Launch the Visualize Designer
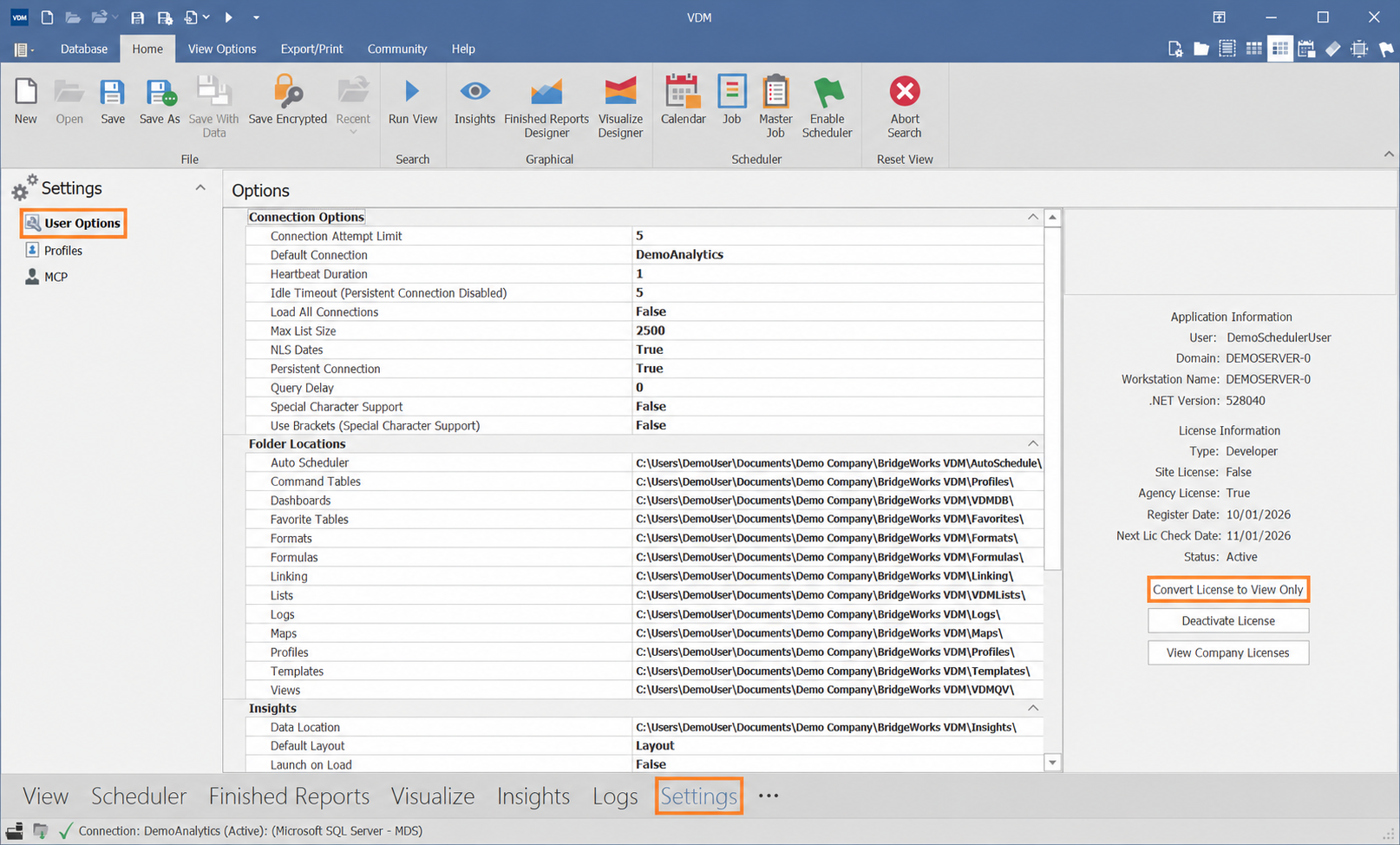Screen dimensions: 1400x845 (x=620, y=108)
